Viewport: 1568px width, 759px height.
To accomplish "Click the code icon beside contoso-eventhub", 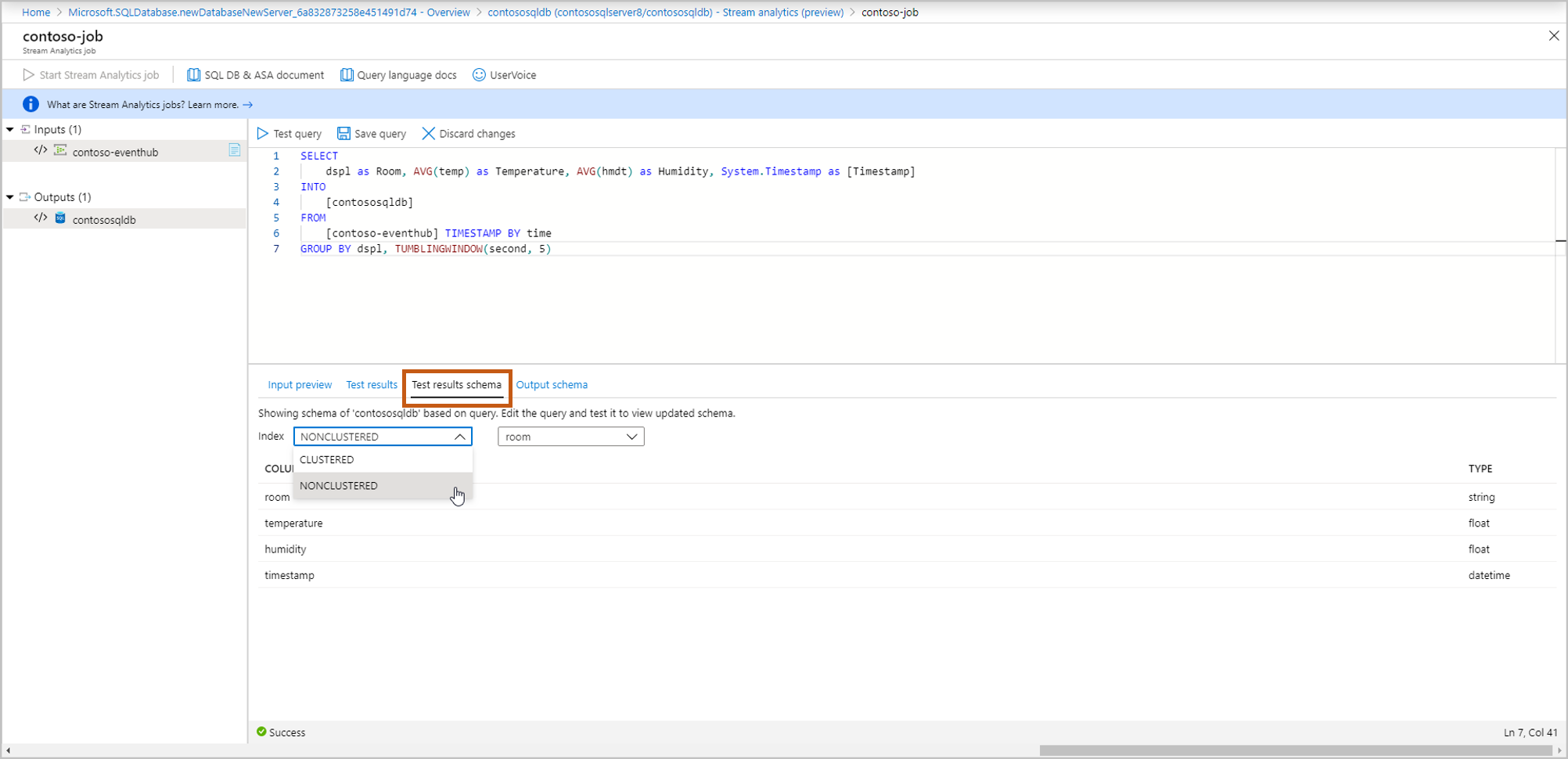I will pyautogui.click(x=41, y=150).
